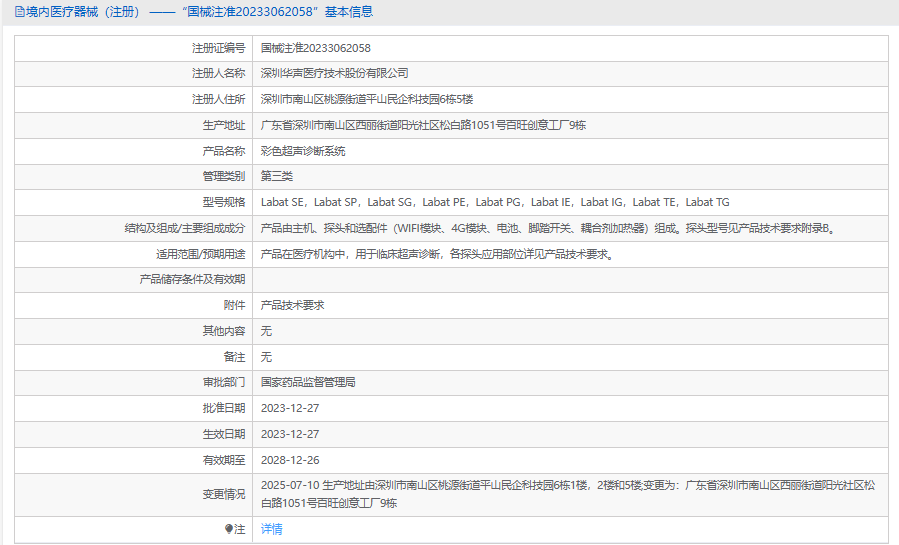This screenshot has width=899, height=545.
Task: Click the 管理类别 label
Action: 224,177
